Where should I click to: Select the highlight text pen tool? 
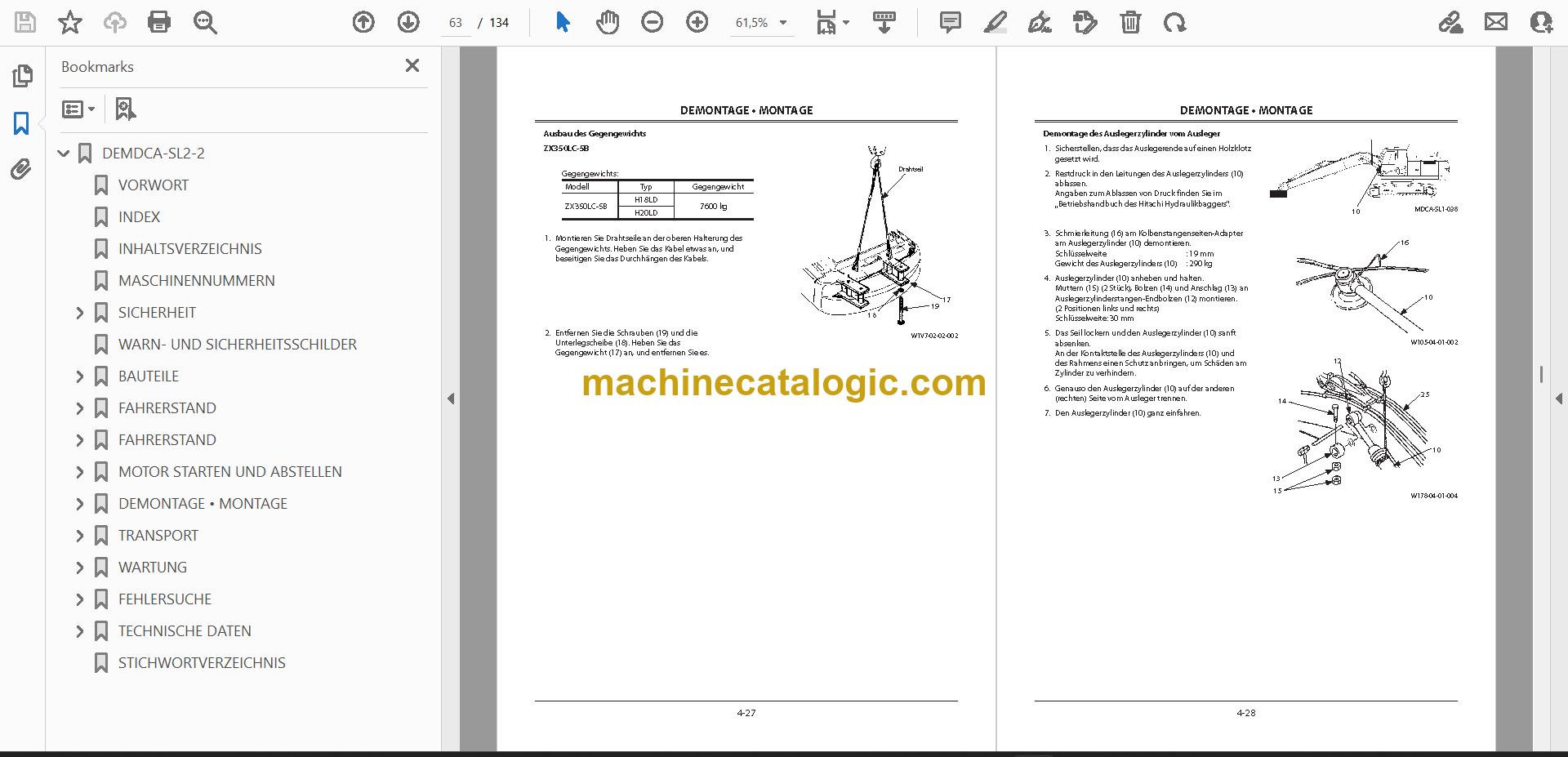(x=995, y=22)
